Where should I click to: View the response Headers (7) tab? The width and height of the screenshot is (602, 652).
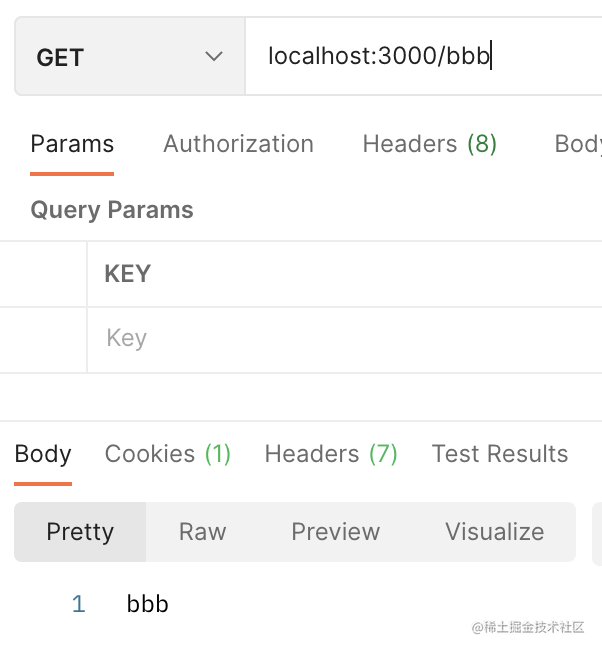(331, 454)
